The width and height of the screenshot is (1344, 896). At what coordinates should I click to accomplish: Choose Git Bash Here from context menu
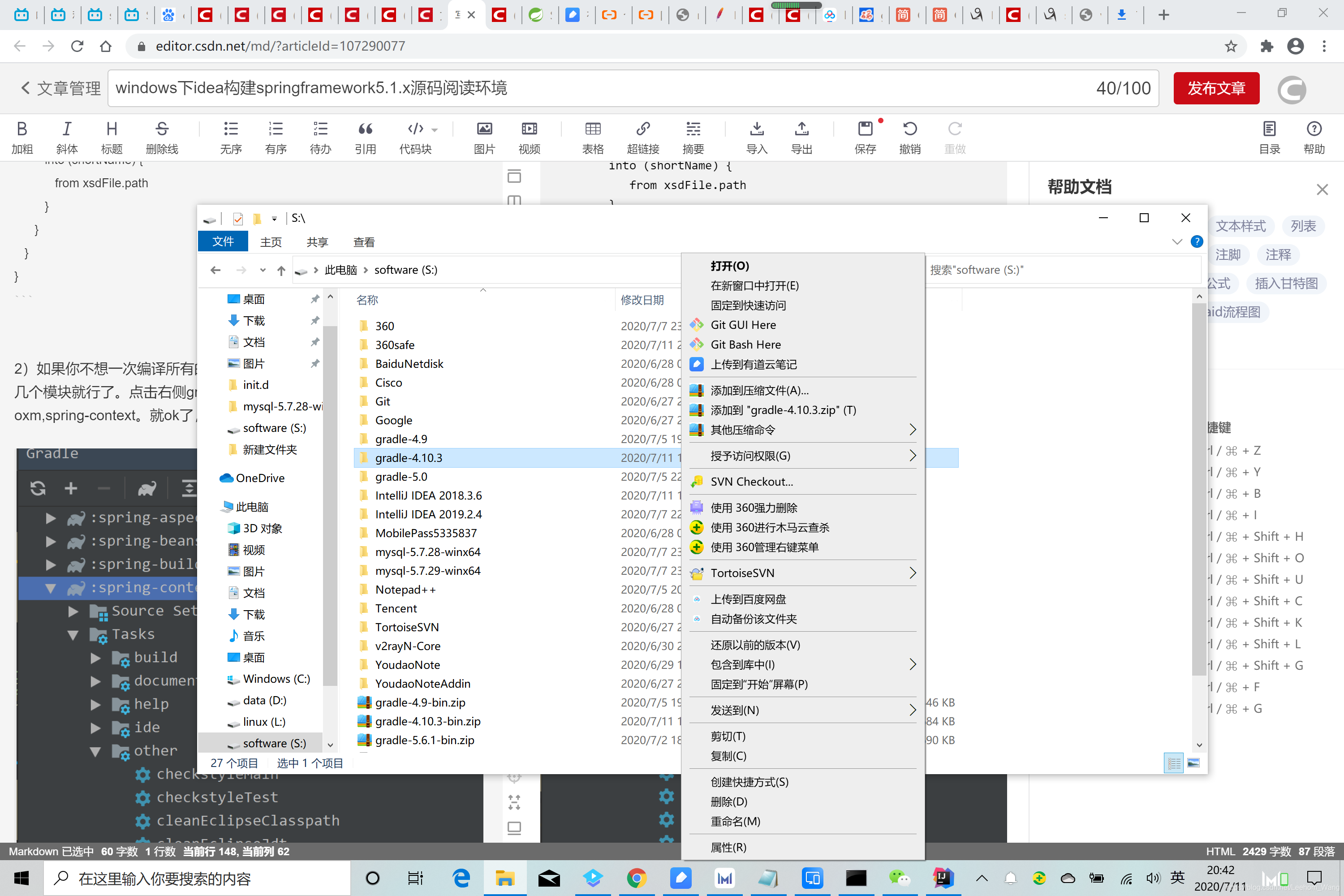802,345
